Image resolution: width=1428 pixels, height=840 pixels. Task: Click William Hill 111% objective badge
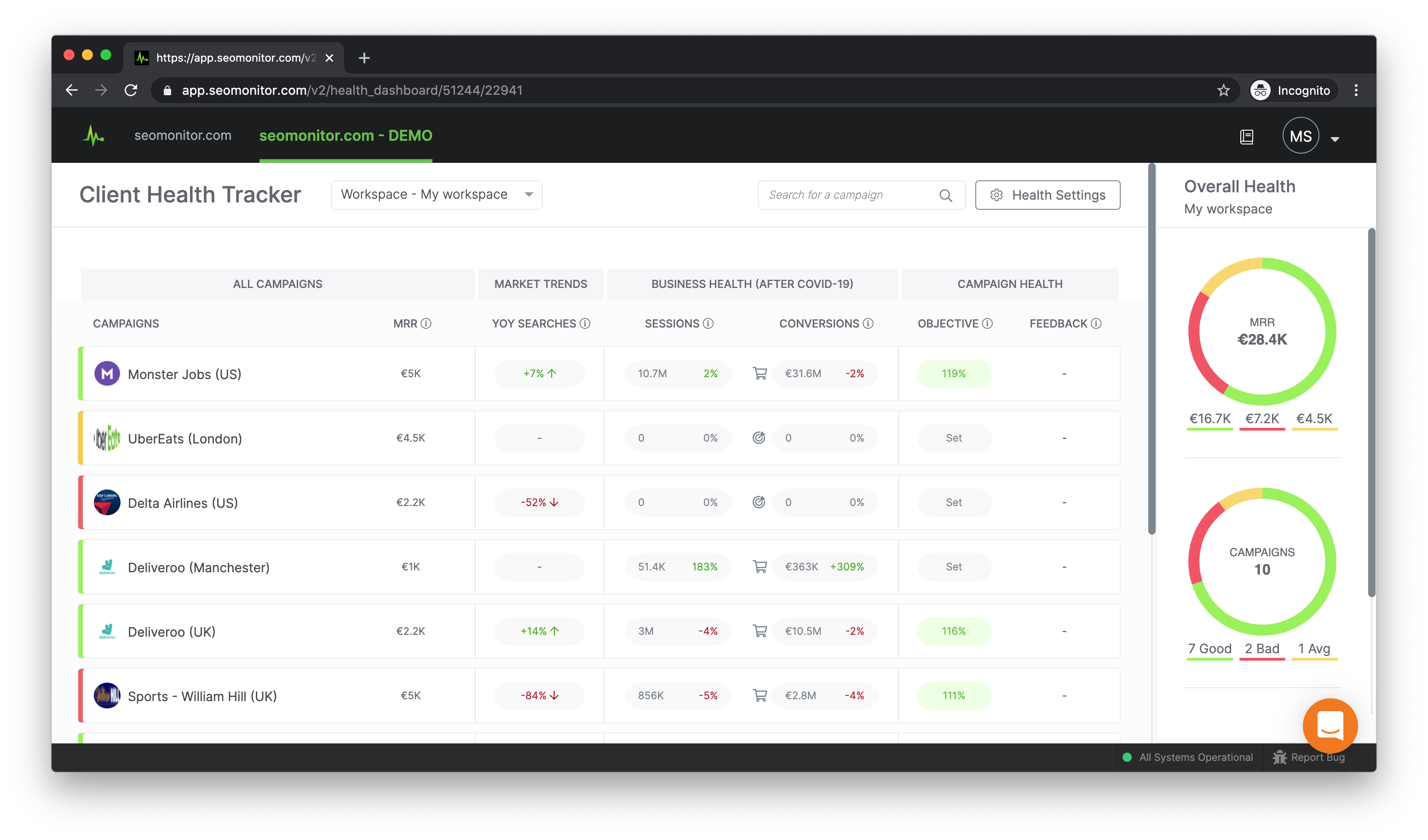[x=954, y=696]
